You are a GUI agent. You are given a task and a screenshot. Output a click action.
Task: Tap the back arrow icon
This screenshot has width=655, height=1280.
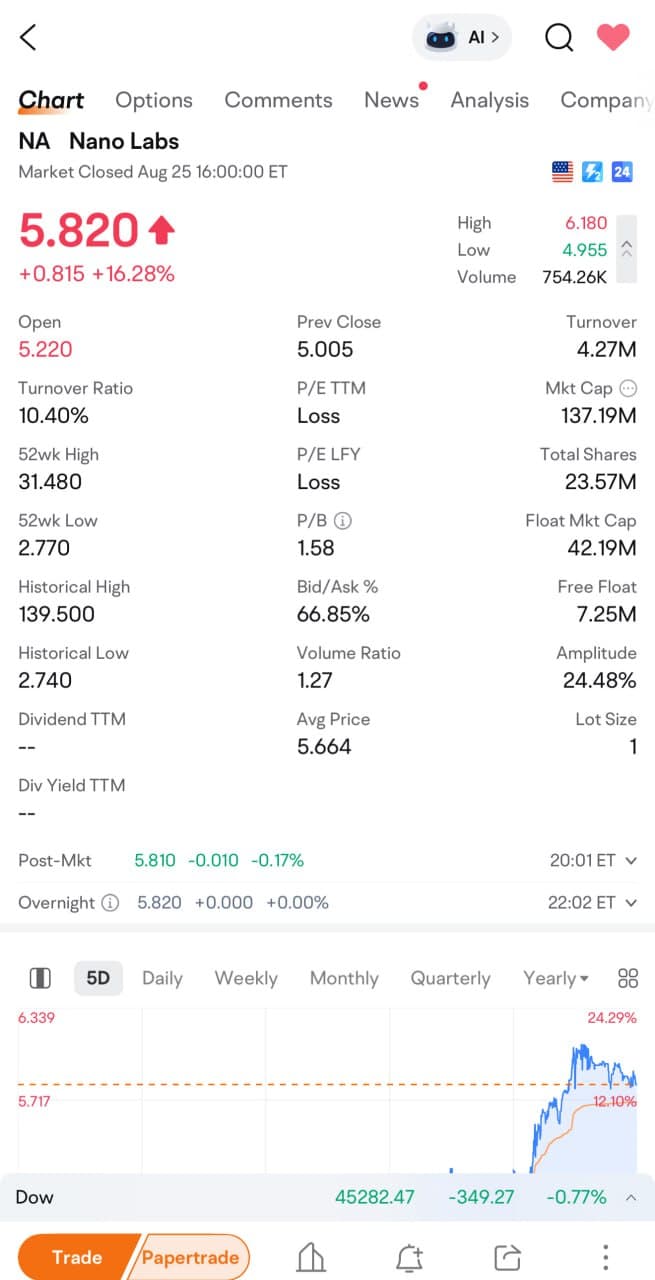coord(28,38)
